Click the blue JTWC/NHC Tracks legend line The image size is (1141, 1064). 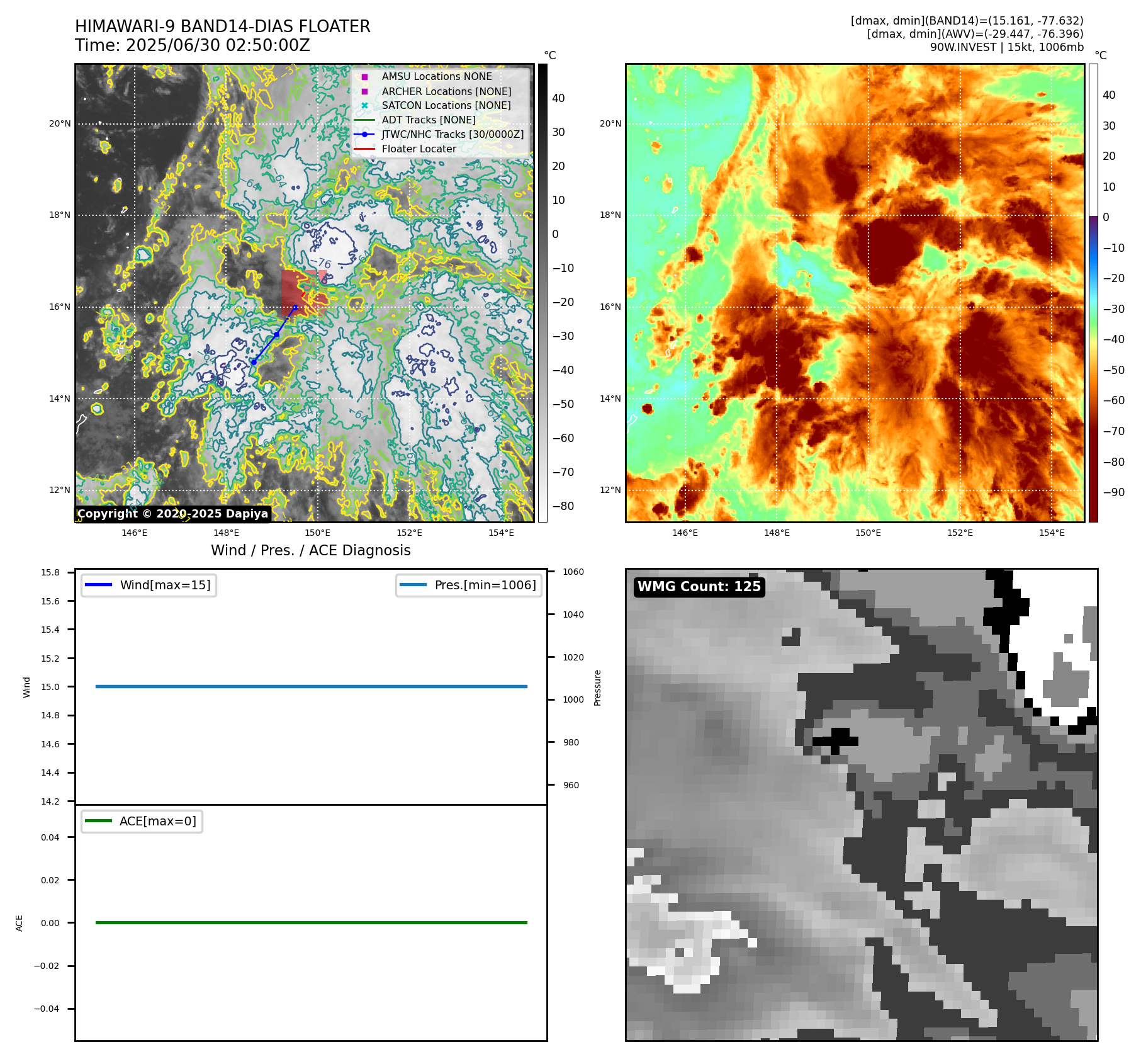tap(364, 134)
